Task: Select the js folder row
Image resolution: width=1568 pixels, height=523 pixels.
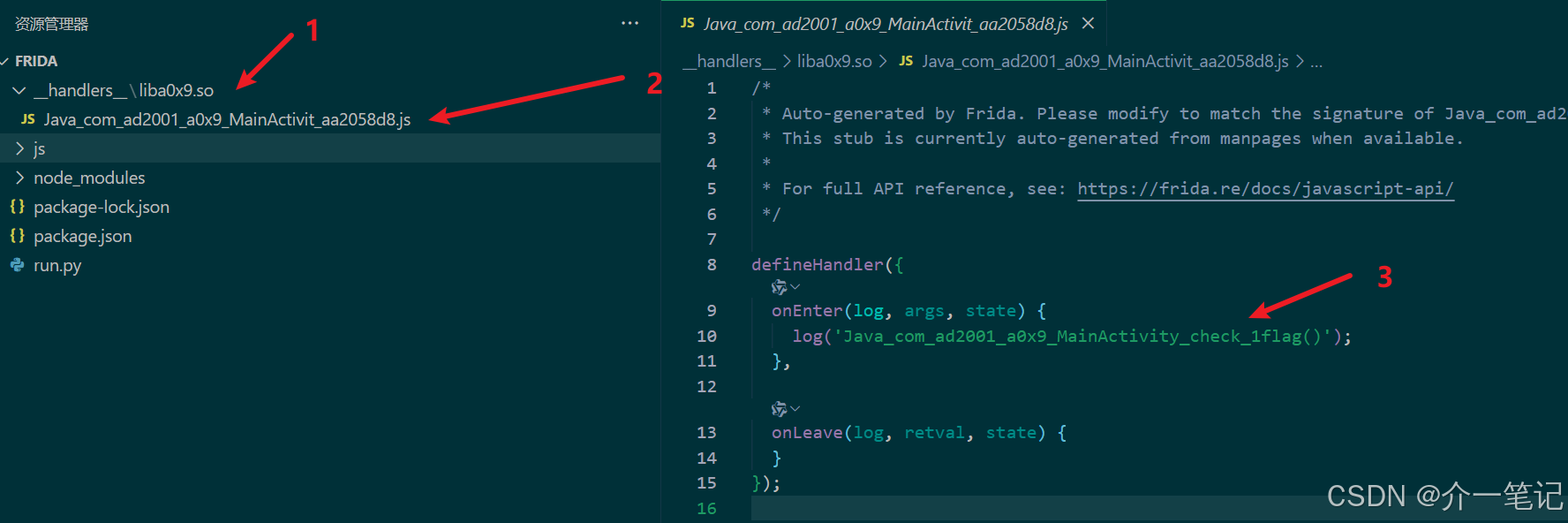Action: coord(330,148)
